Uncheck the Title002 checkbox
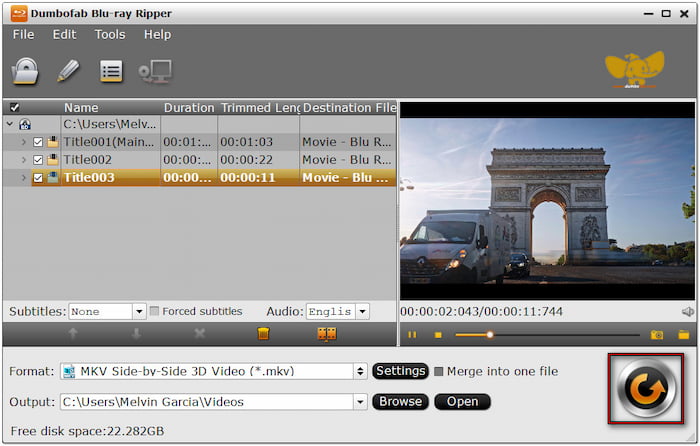 38,160
